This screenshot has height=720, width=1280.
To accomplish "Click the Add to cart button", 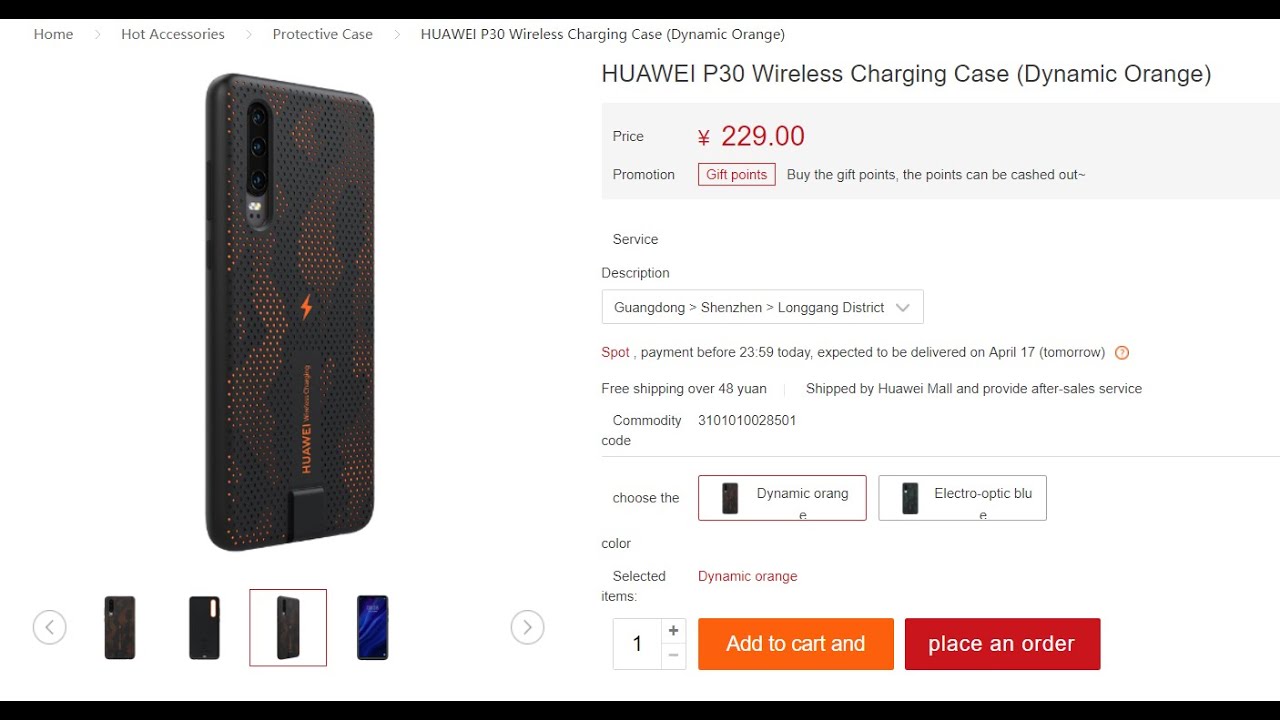I will click(796, 644).
